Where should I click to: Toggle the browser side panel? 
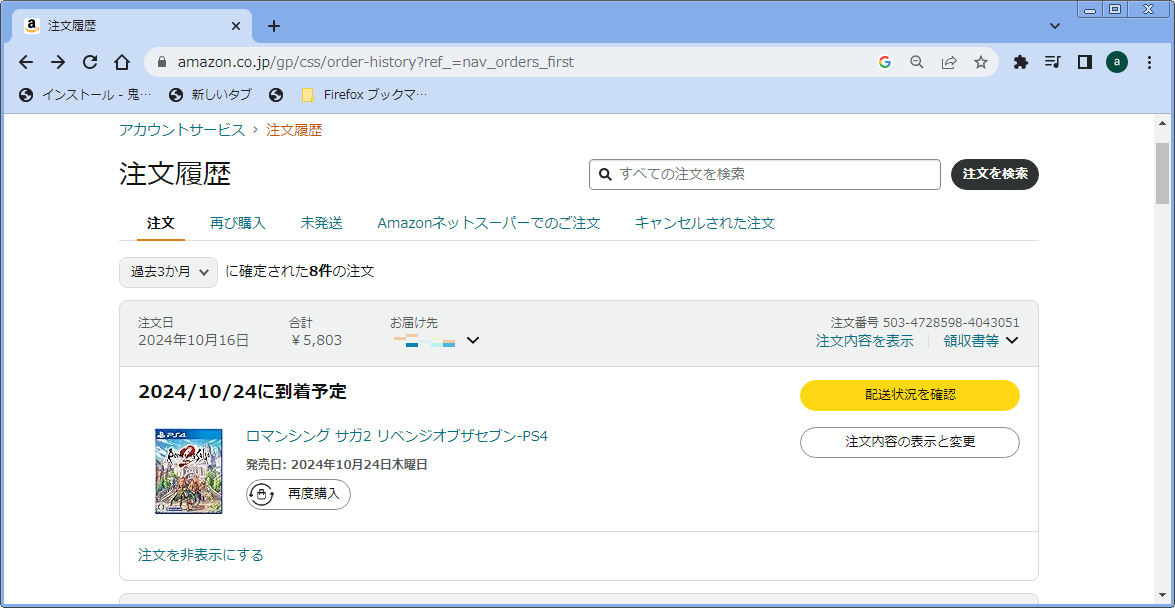click(1084, 62)
